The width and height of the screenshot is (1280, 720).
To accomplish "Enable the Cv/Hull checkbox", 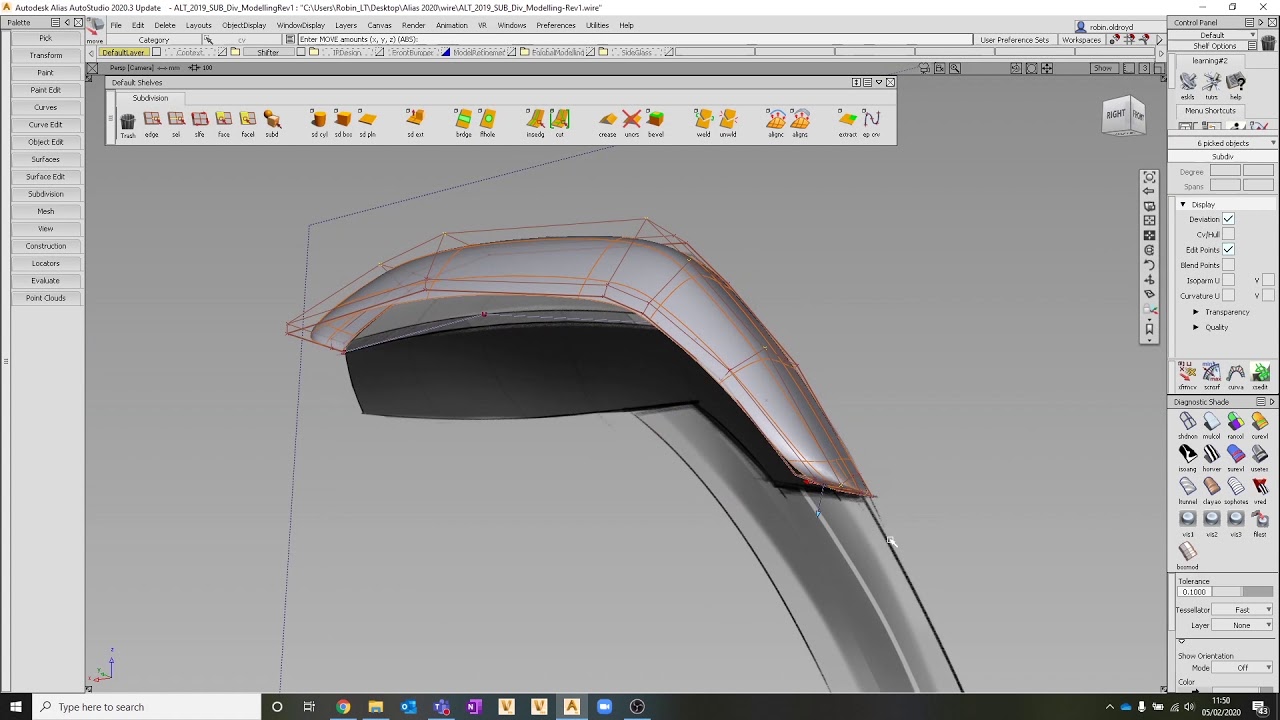I will point(1228,234).
